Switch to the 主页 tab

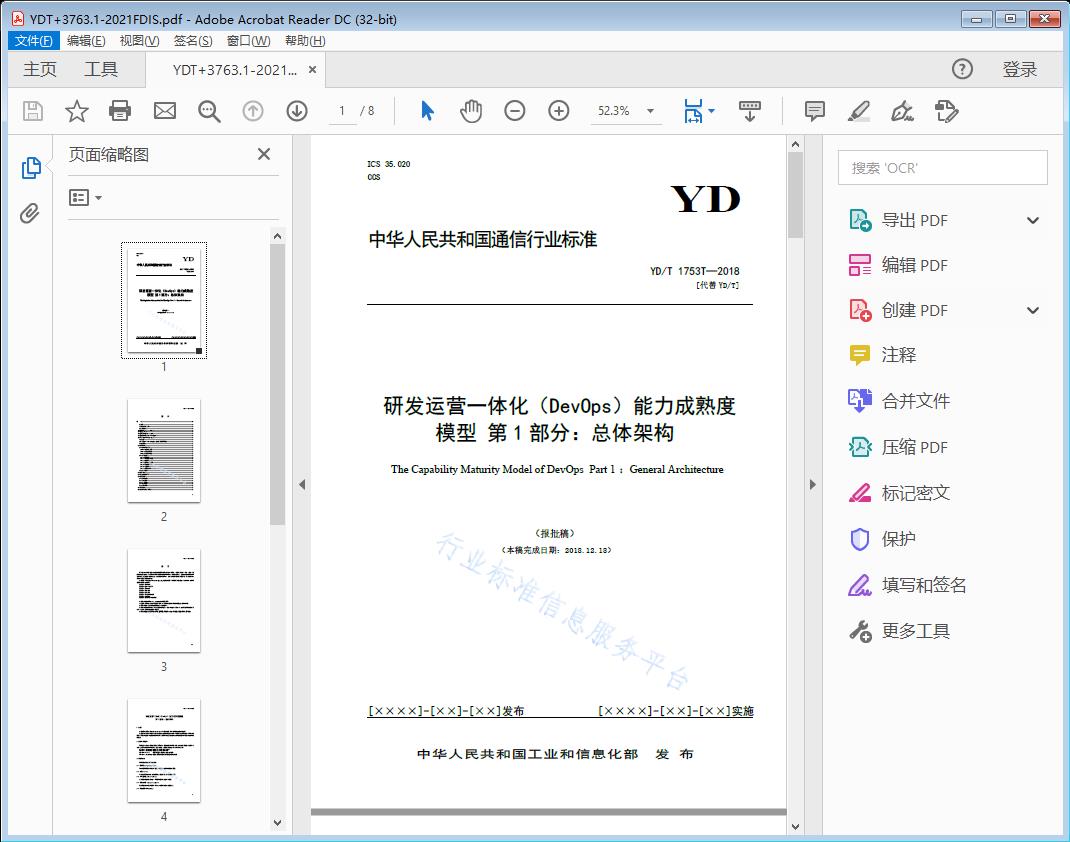click(x=40, y=69)
